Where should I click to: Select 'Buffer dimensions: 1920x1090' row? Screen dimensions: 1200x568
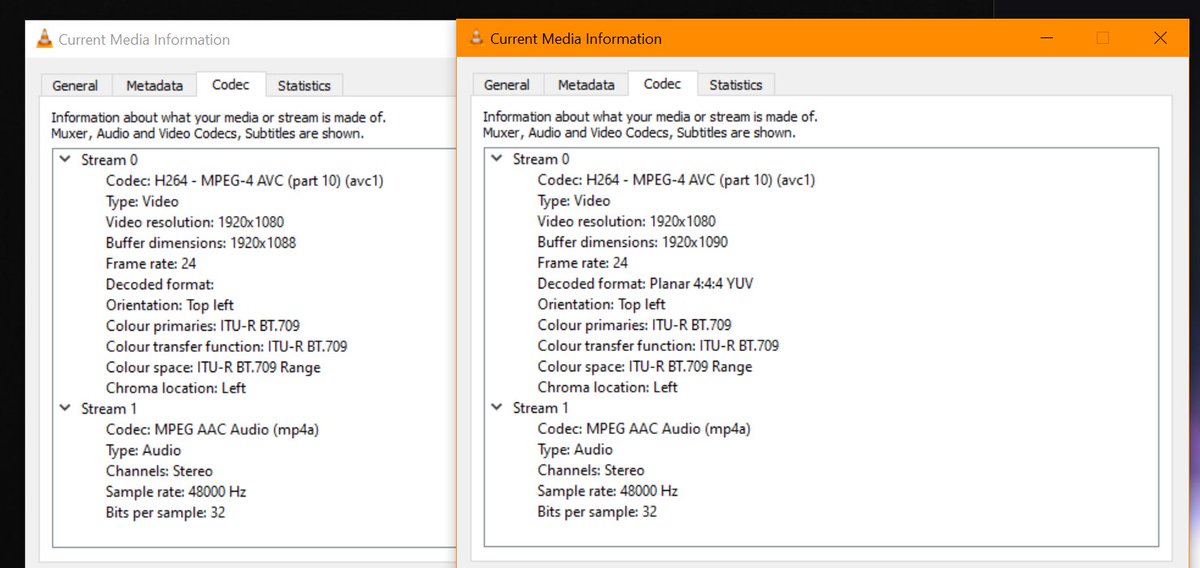pos(633,242)
